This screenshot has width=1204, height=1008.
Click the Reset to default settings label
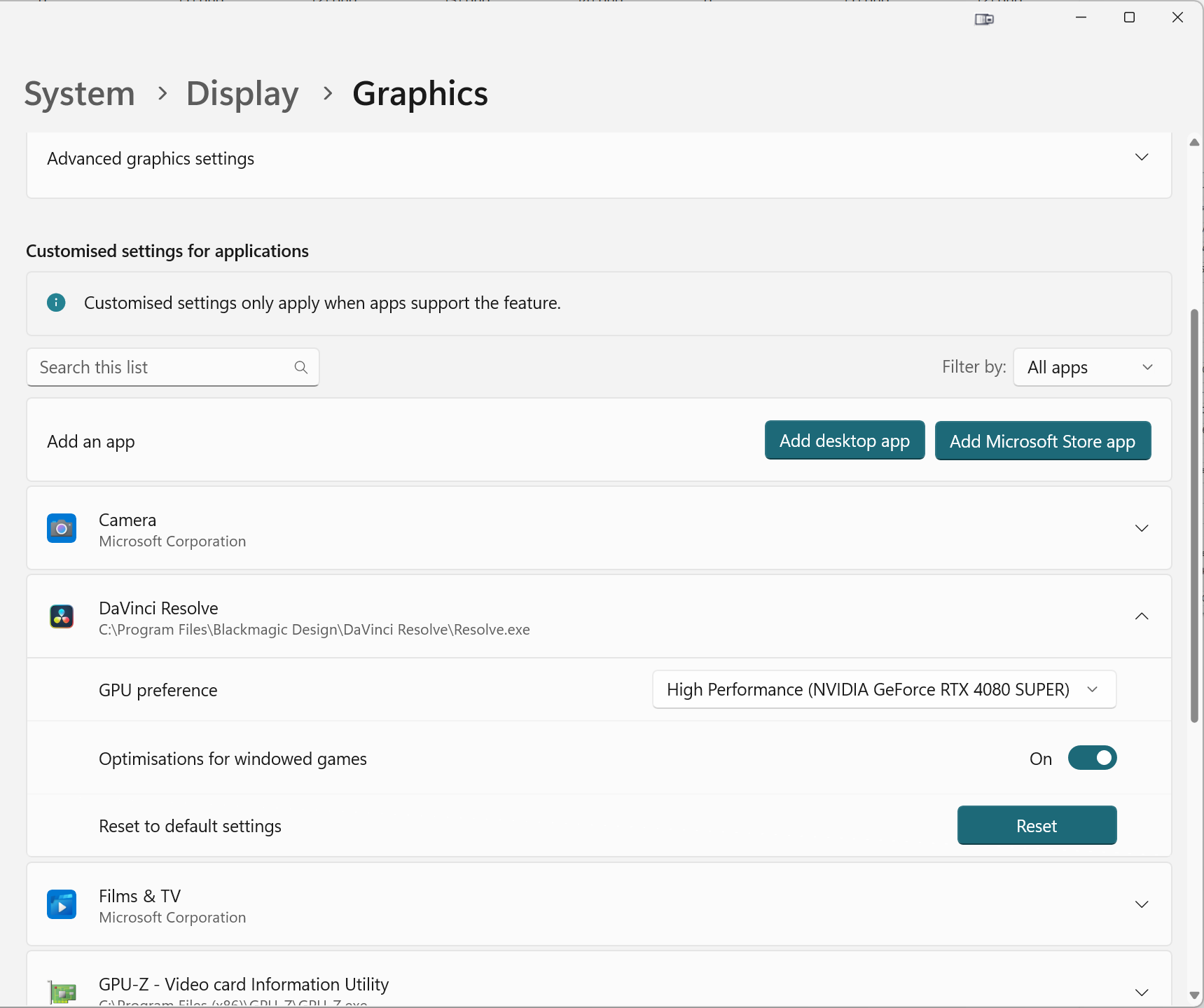click(x=191, y=826)
